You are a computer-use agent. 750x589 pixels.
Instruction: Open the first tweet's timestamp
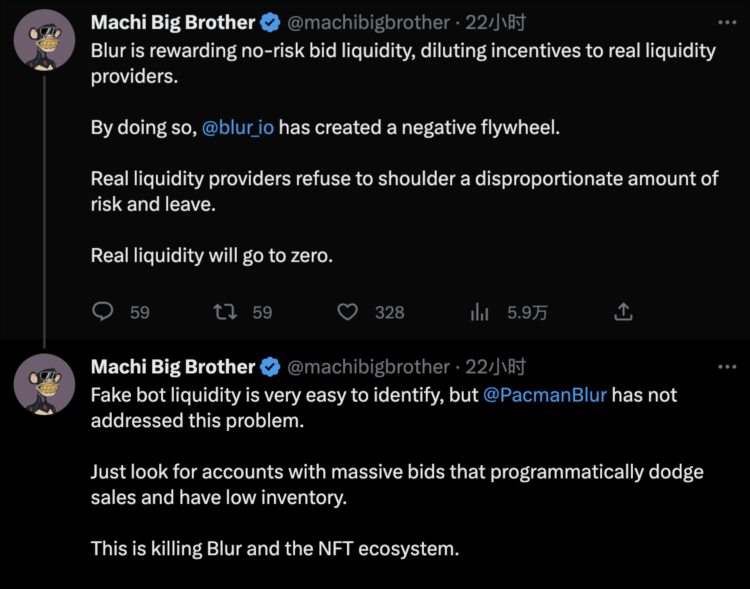[496, 22]
